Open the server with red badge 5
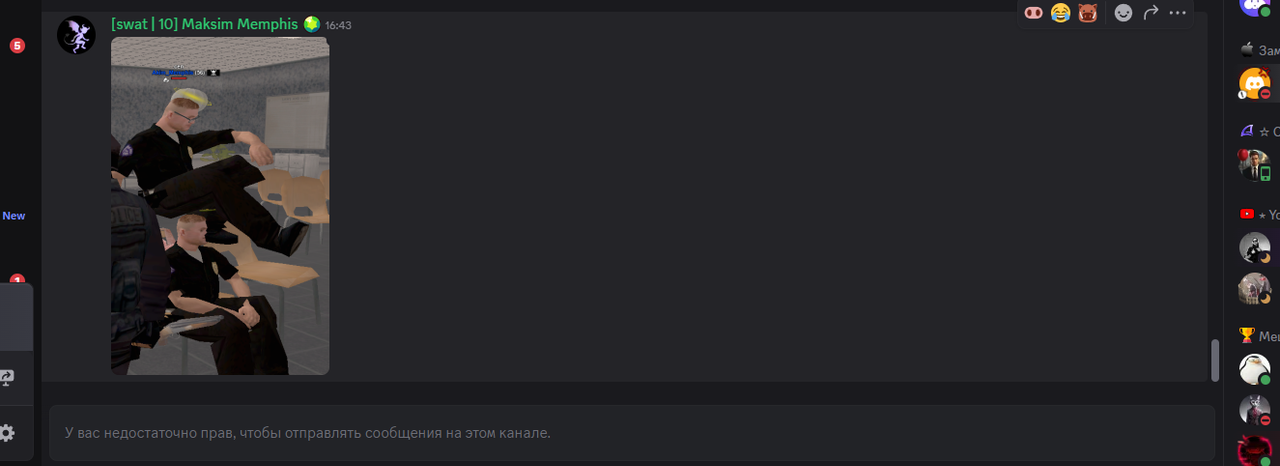Viewport: 1280px width, 466px height. coord(17,46)
